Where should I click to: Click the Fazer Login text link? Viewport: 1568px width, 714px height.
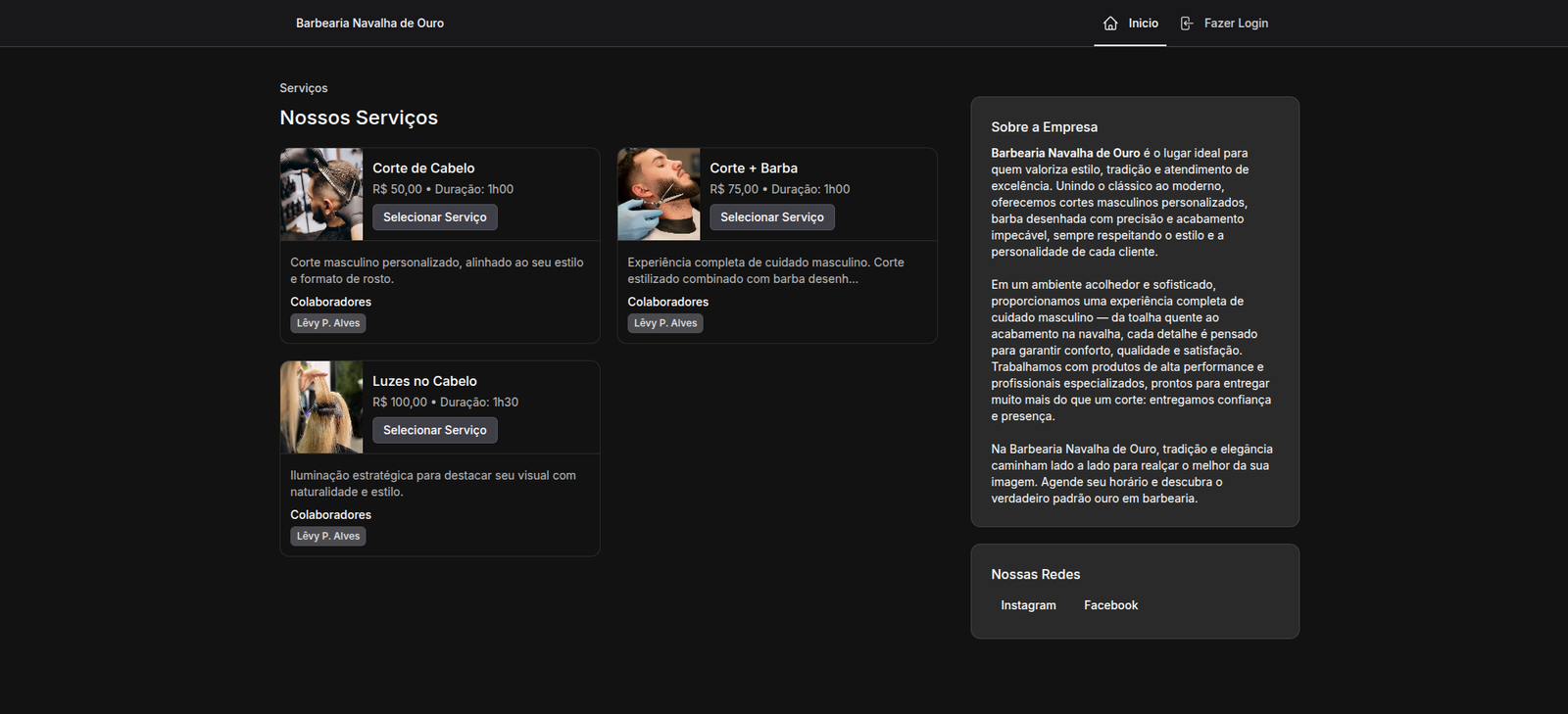tap(1236, 24)
